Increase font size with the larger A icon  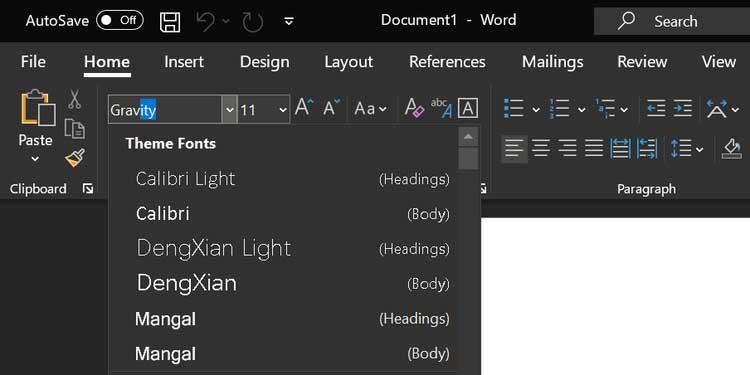(304, 108)
